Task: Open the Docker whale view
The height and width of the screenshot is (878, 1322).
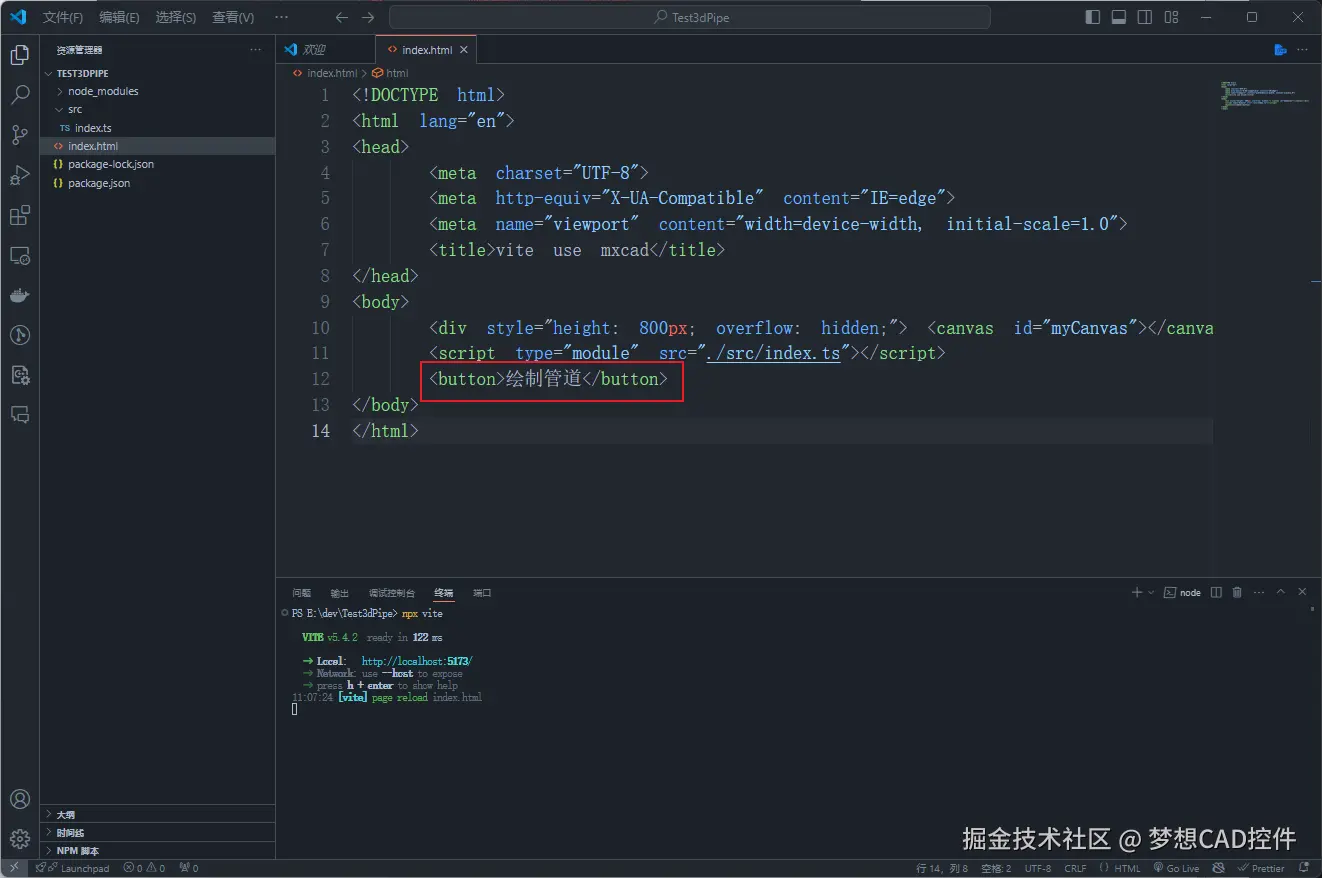Action: click(x=19, y=295)
